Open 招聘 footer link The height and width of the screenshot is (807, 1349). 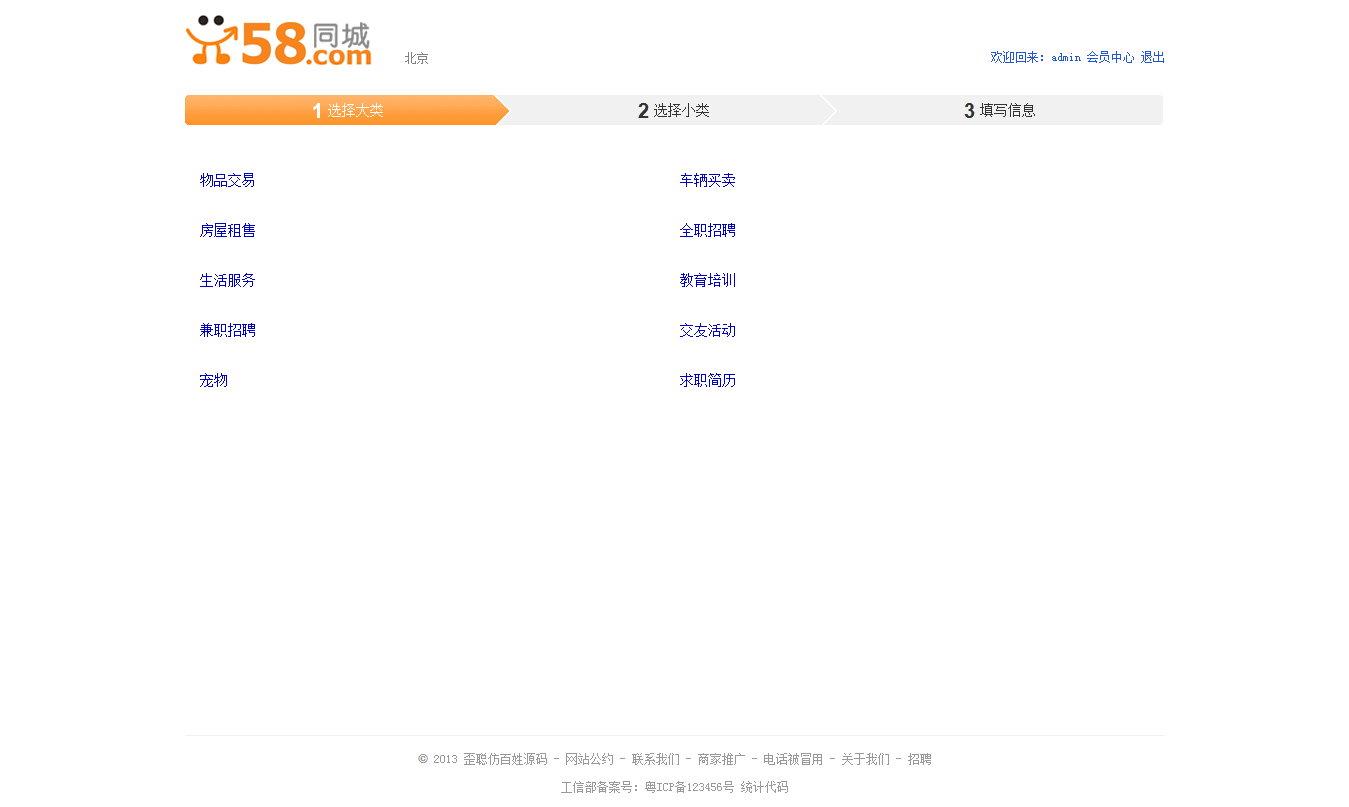920,760
